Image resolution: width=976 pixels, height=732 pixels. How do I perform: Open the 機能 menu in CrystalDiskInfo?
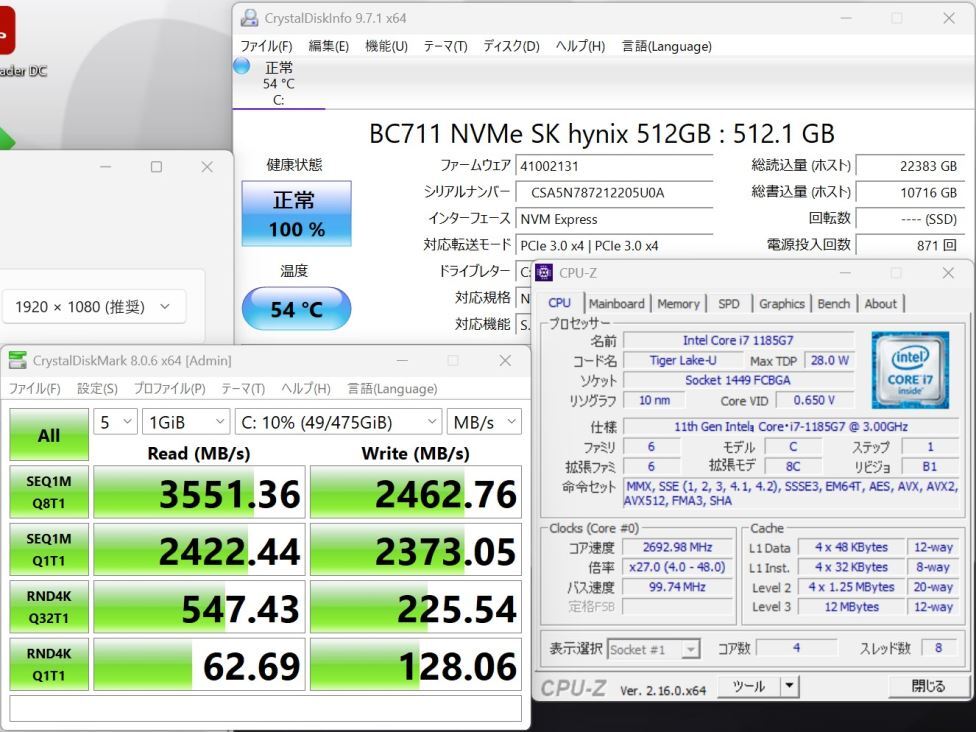click(x=385, y=46)
